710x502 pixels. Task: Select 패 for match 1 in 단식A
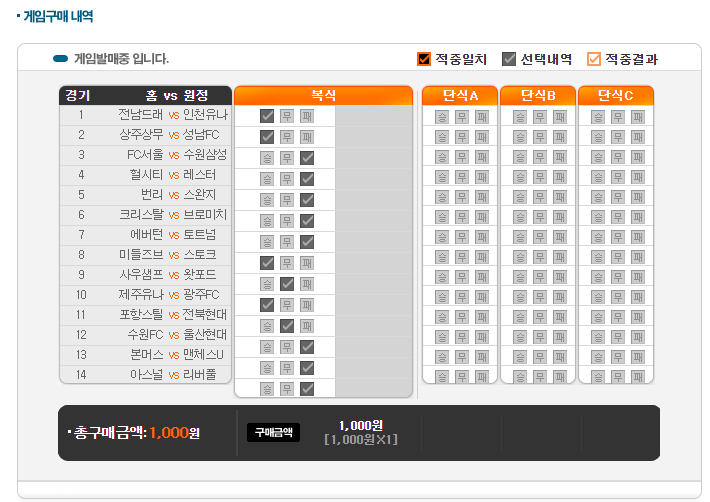coord(482,117)
